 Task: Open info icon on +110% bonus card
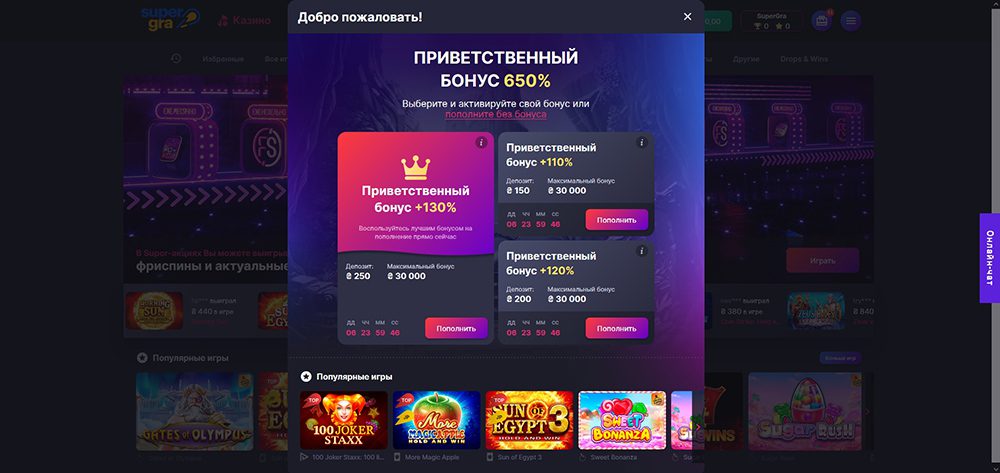point(642,142)
